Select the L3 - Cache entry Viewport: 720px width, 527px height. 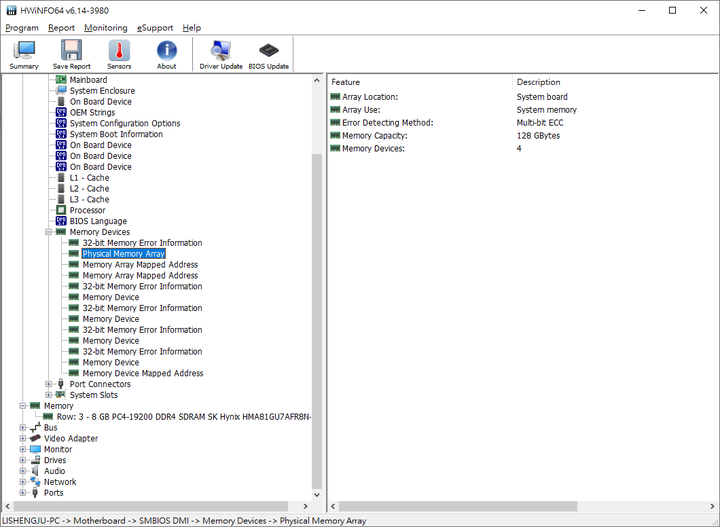(x=90, y=200)
